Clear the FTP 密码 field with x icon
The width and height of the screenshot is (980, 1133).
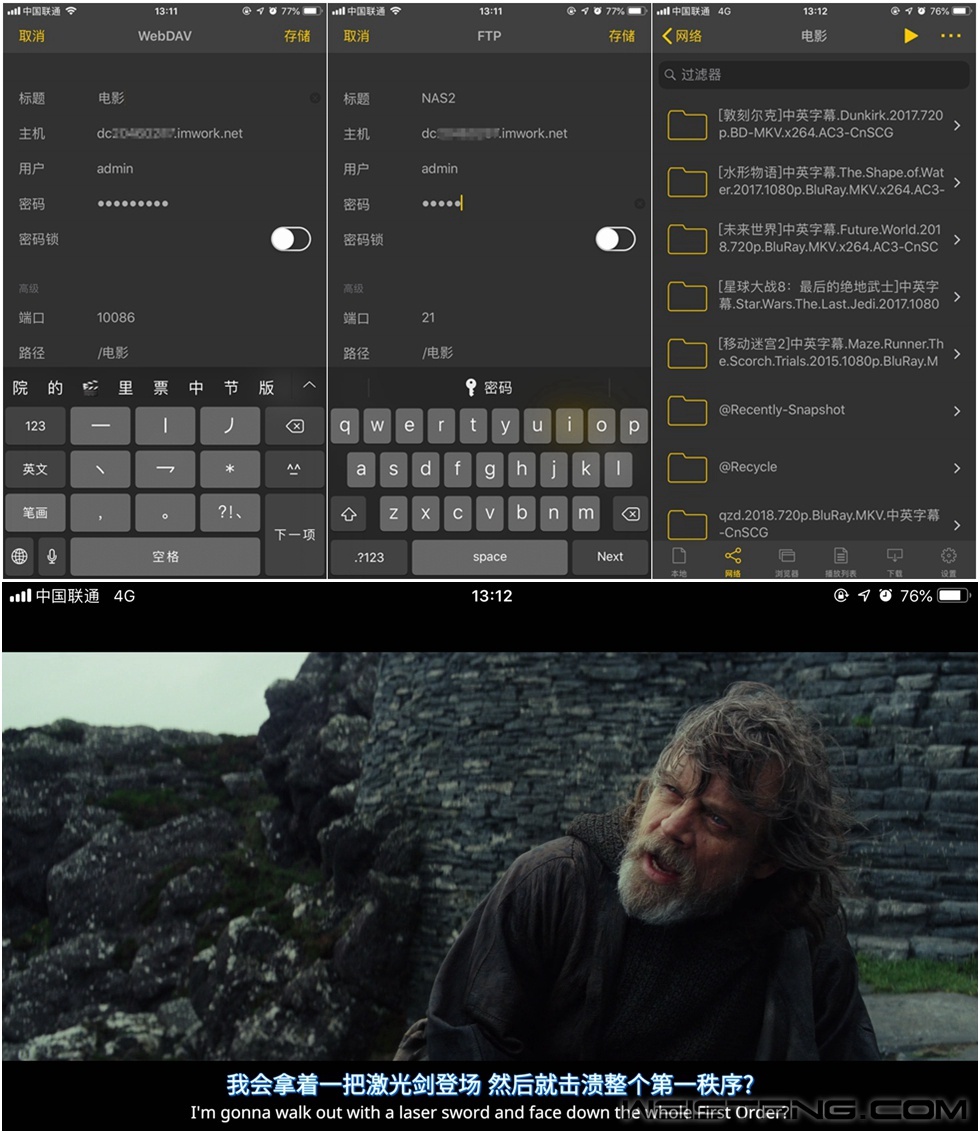pyautogui.click(x=639, y=204)
